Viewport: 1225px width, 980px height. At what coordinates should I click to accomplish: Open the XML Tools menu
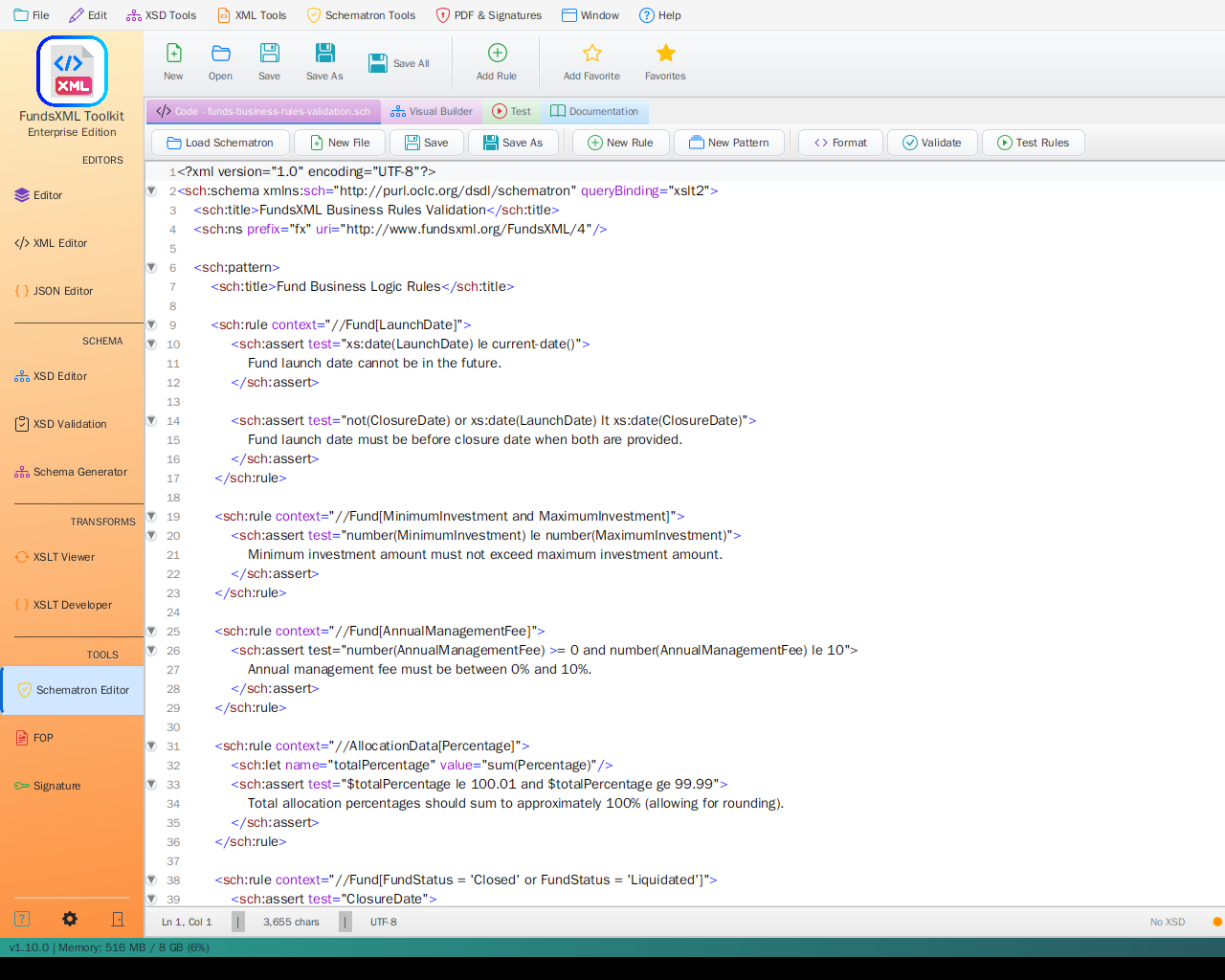252,15
